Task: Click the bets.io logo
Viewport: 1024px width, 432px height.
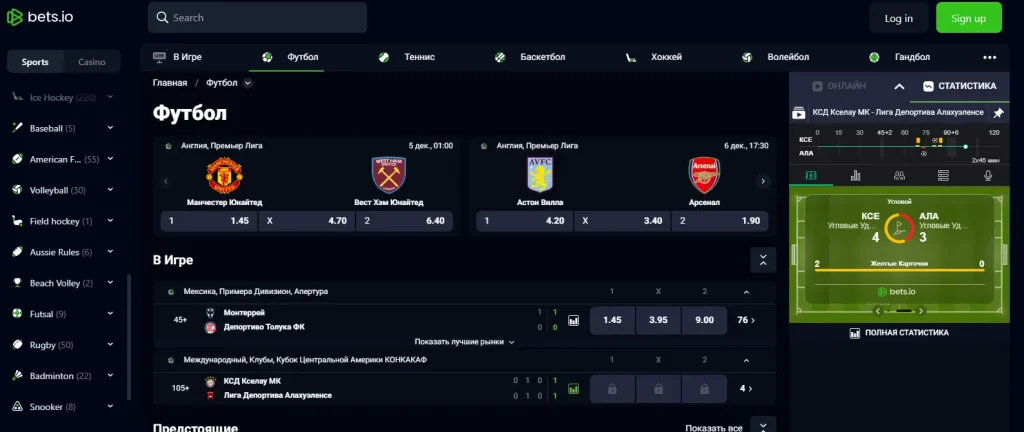Action: [39, 18]
